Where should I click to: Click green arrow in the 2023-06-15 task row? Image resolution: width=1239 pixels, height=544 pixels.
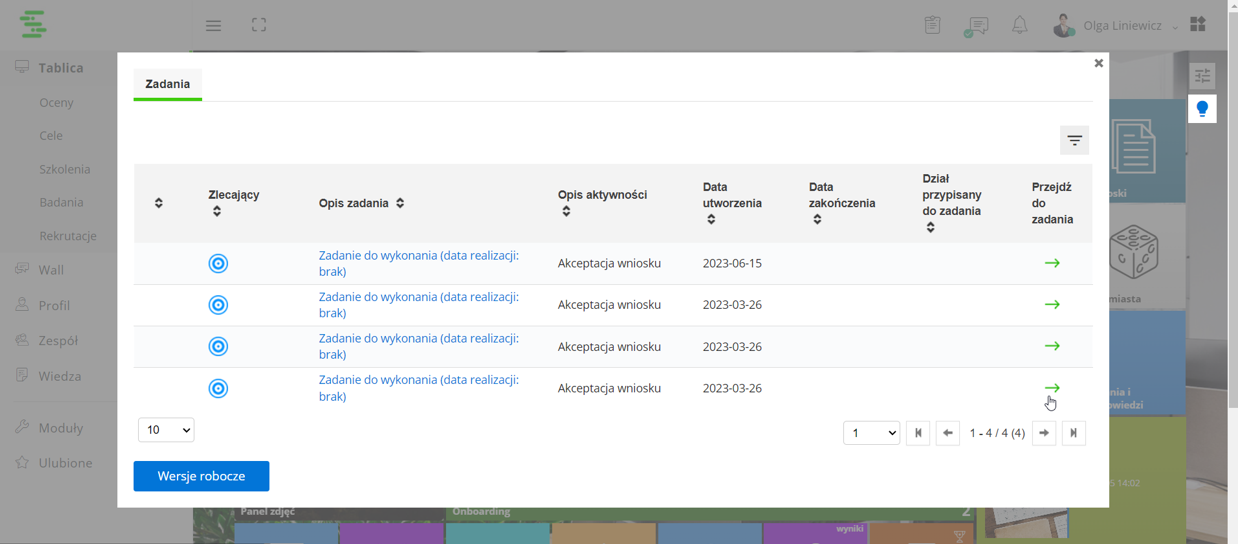1052,263
